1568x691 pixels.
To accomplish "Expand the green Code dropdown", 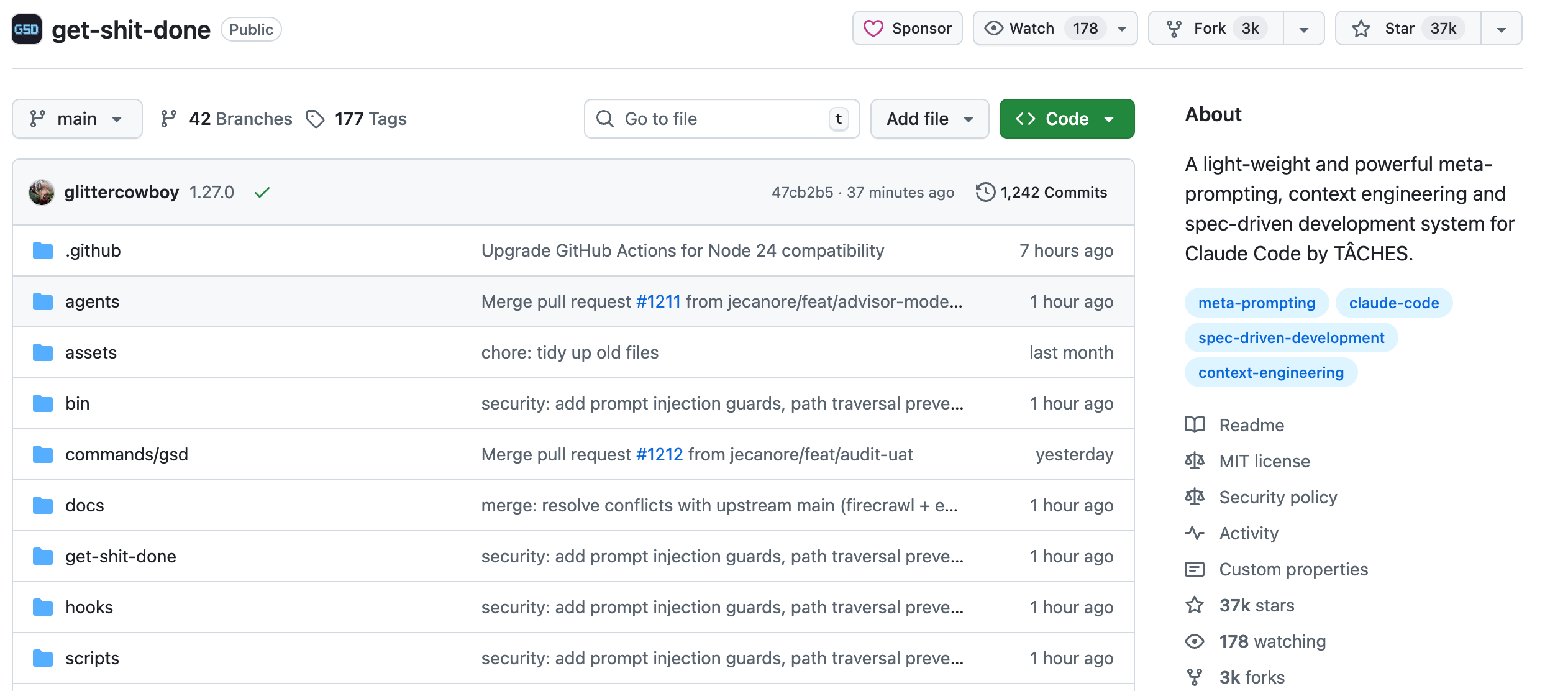I will point(1067,119).
